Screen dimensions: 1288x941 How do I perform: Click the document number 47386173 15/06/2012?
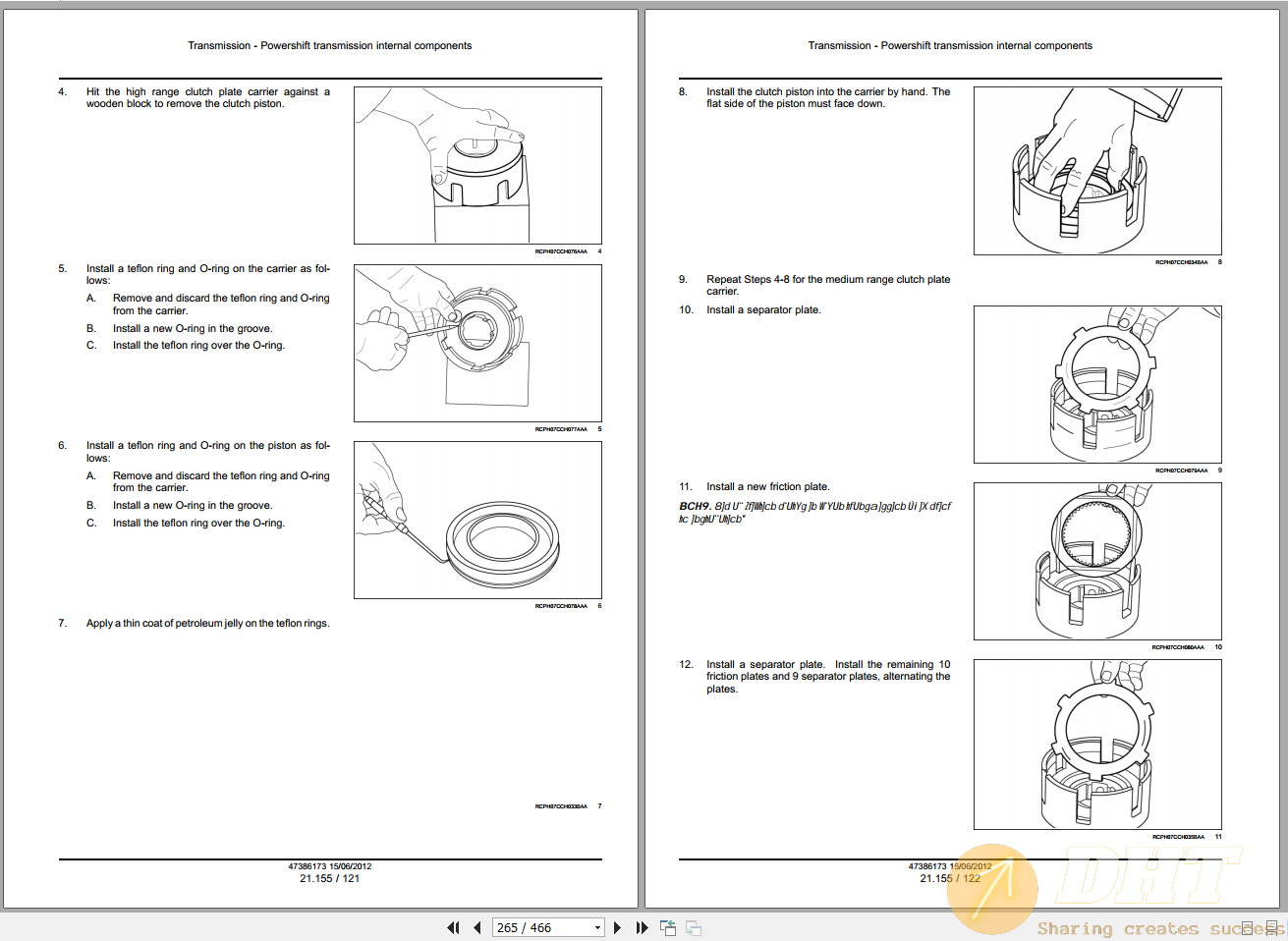point(330,866)
